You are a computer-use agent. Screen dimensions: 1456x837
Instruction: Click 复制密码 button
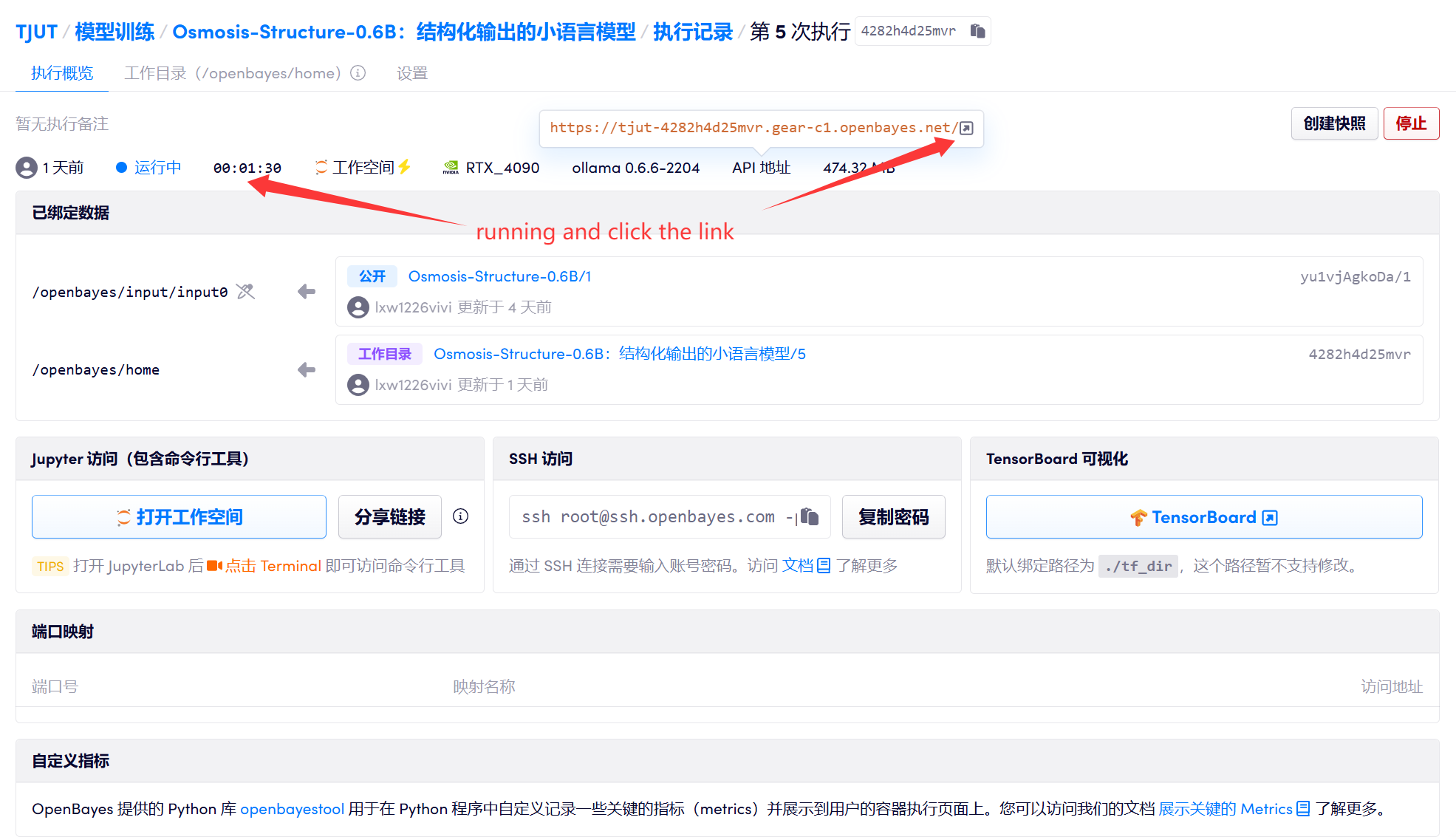pos(893,516)
